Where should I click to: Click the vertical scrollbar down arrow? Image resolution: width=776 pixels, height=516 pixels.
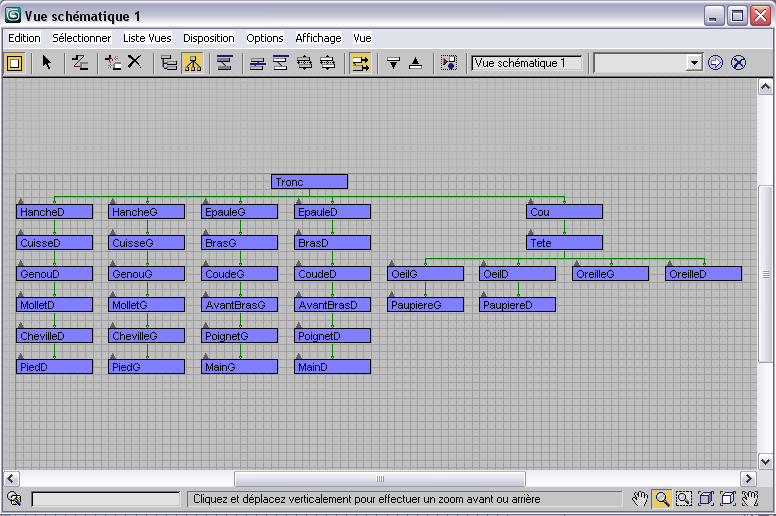pos(765,462)
